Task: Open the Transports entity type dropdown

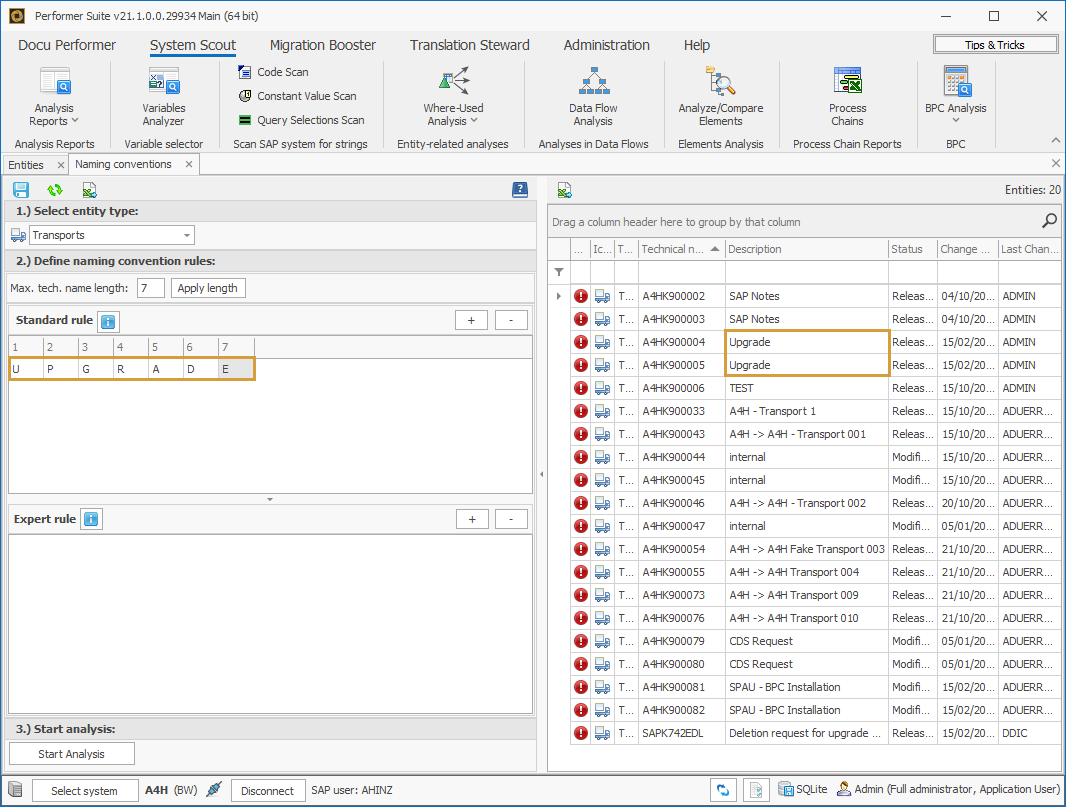Action: point(184,234)
